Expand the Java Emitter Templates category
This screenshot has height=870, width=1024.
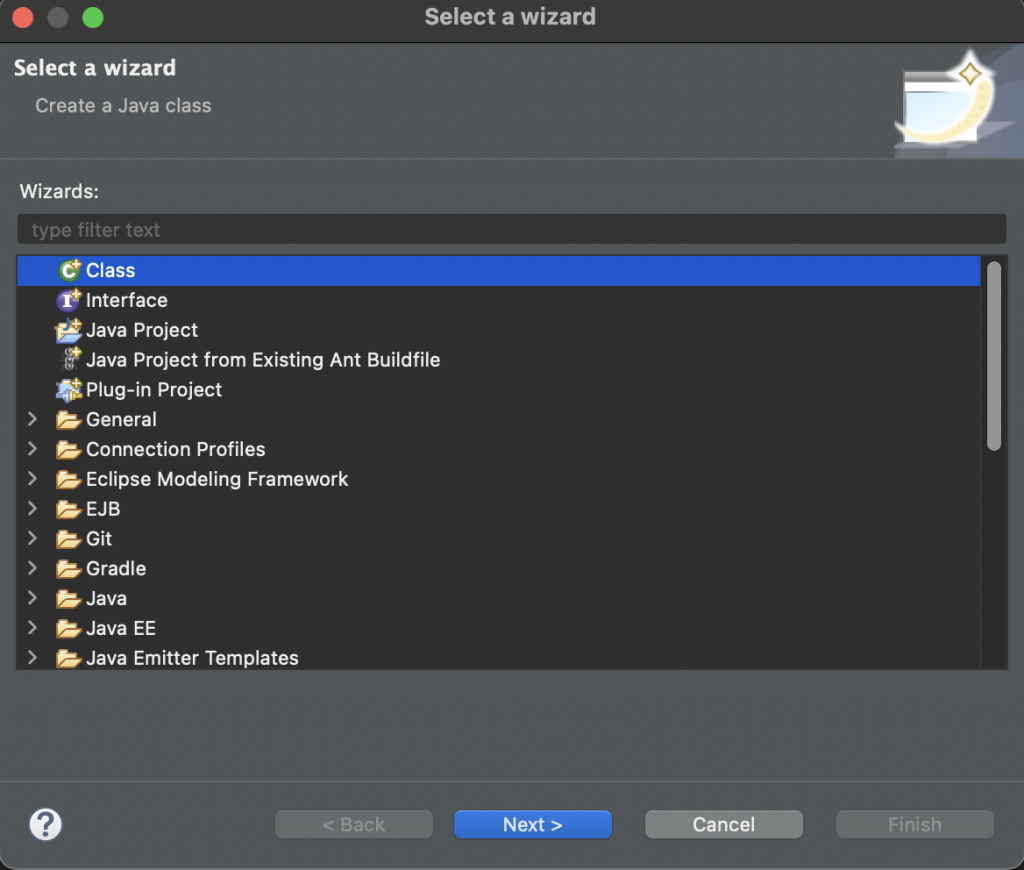click(32, 658)
